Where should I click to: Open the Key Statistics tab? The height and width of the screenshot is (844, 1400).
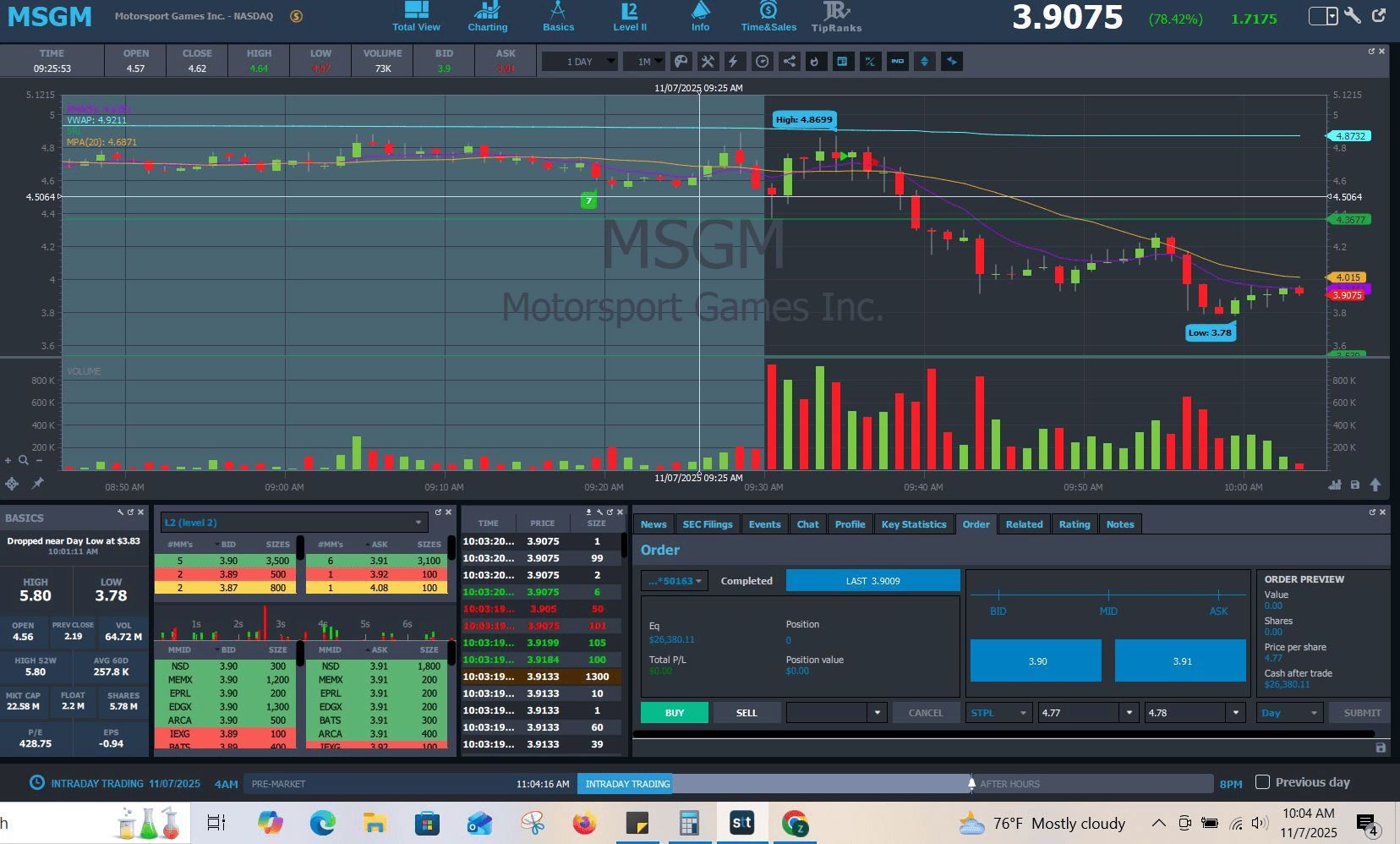pyautogui.click(x=914, y=524)
